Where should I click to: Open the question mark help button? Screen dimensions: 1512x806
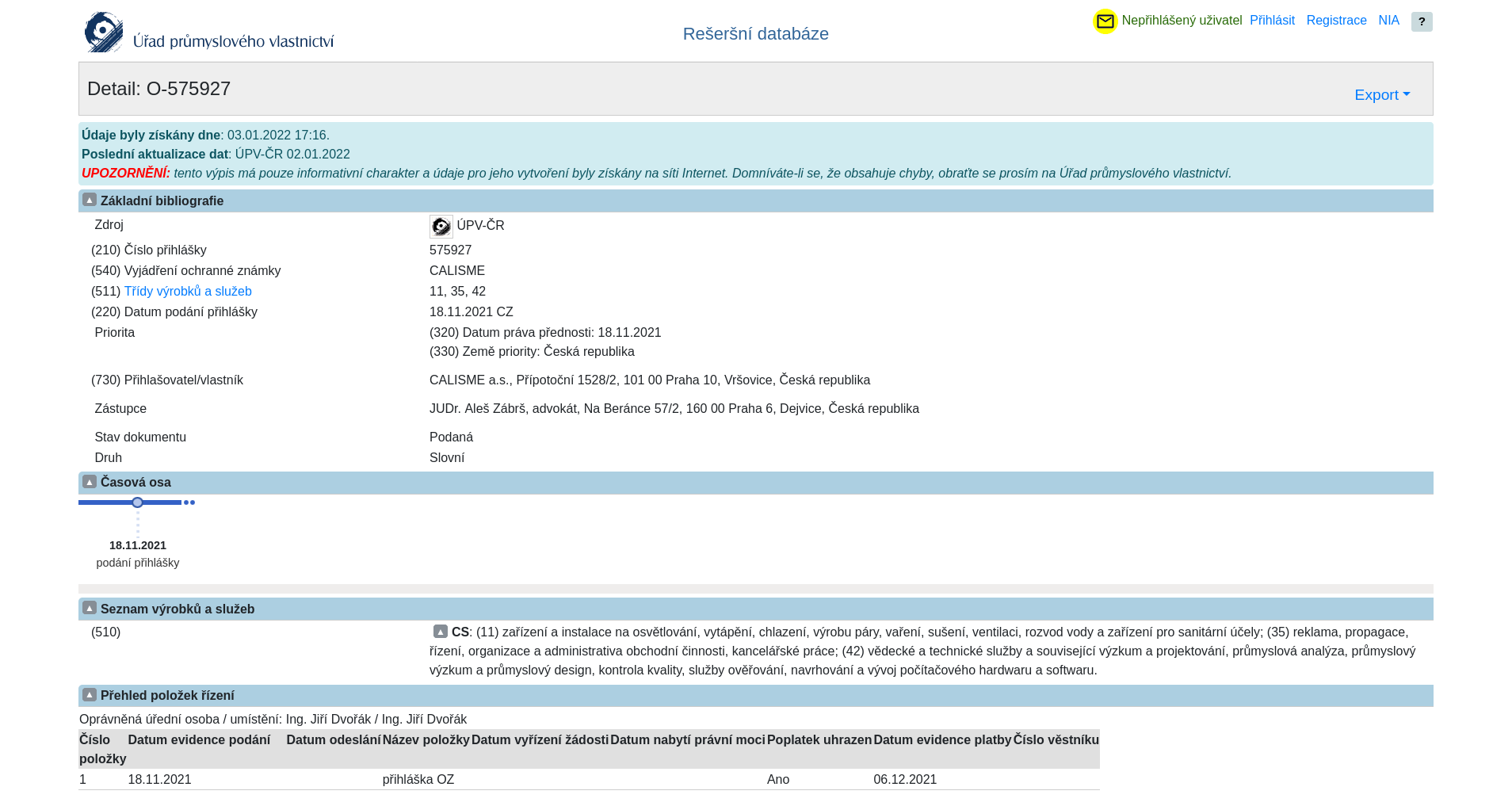(x=1422, y=21)
